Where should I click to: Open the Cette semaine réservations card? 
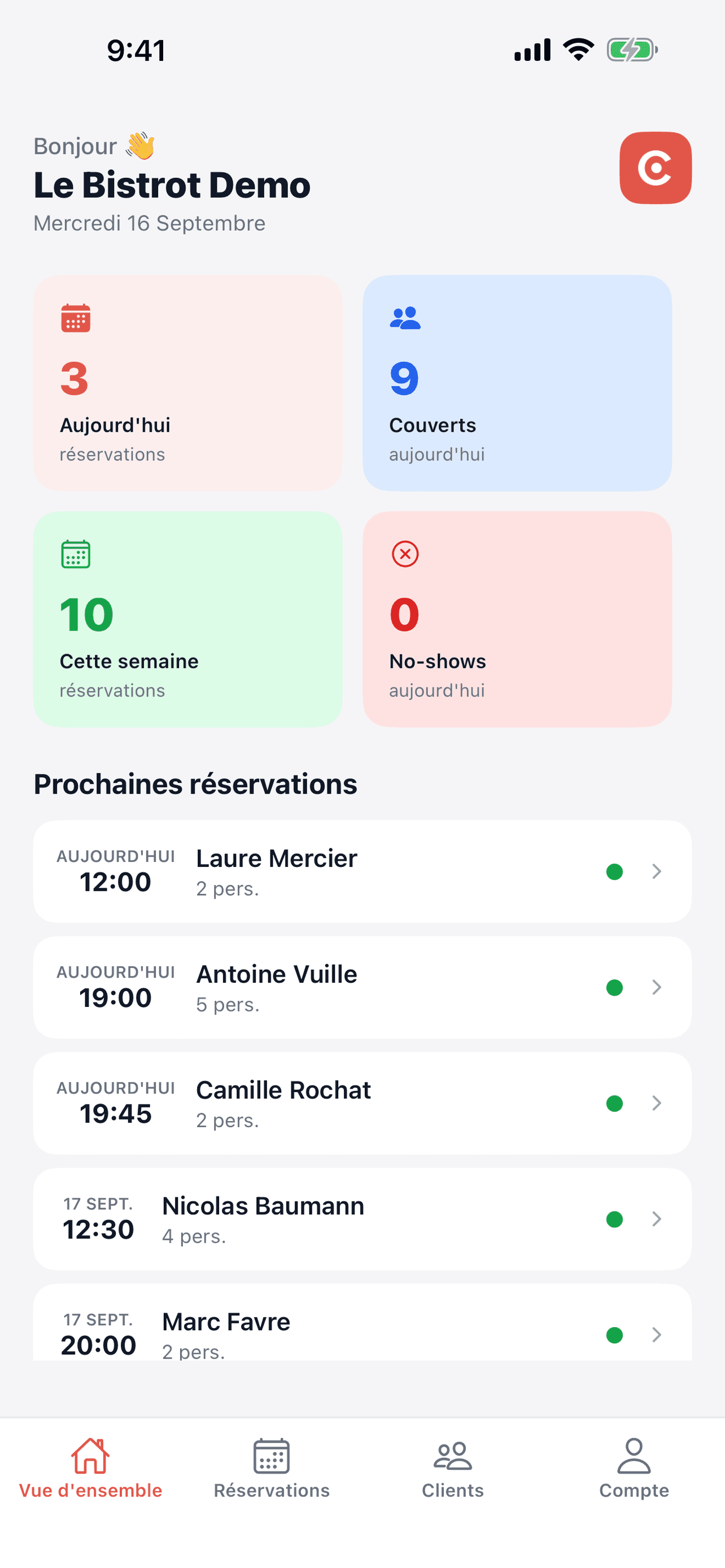(x=187, y=619)
